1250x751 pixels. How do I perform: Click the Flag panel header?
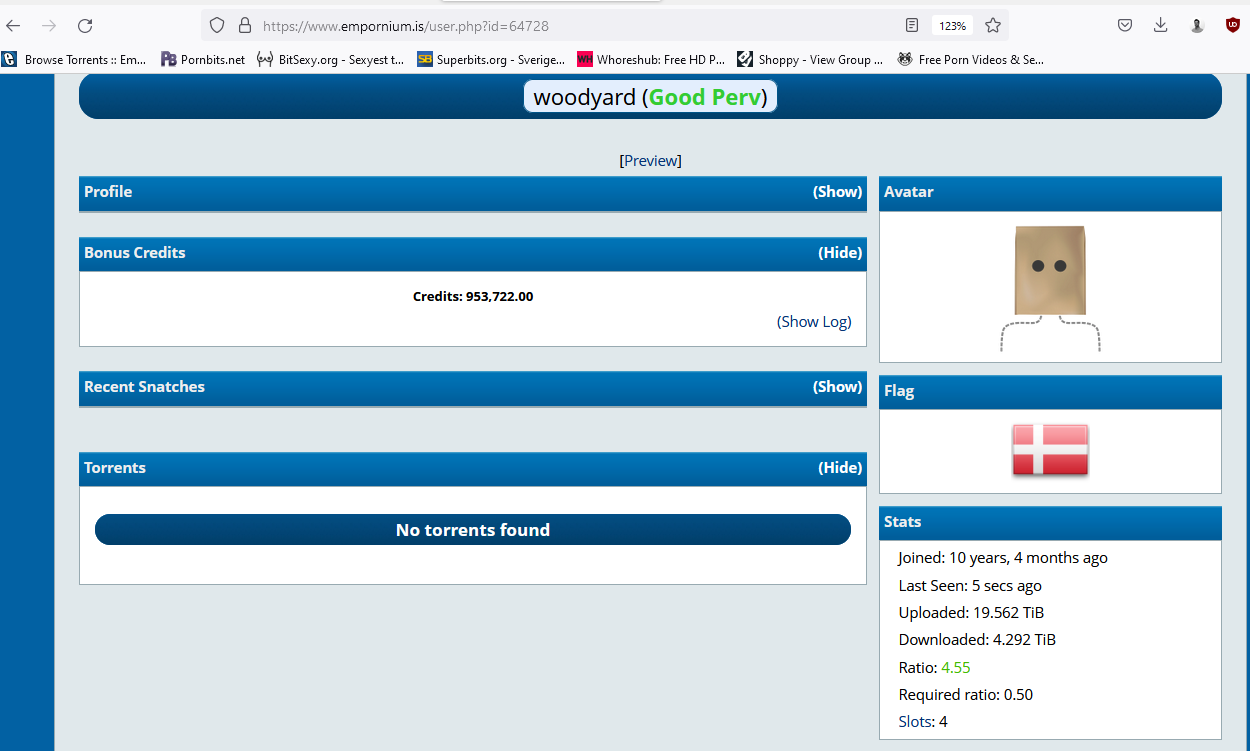(x=1050, y=392)
